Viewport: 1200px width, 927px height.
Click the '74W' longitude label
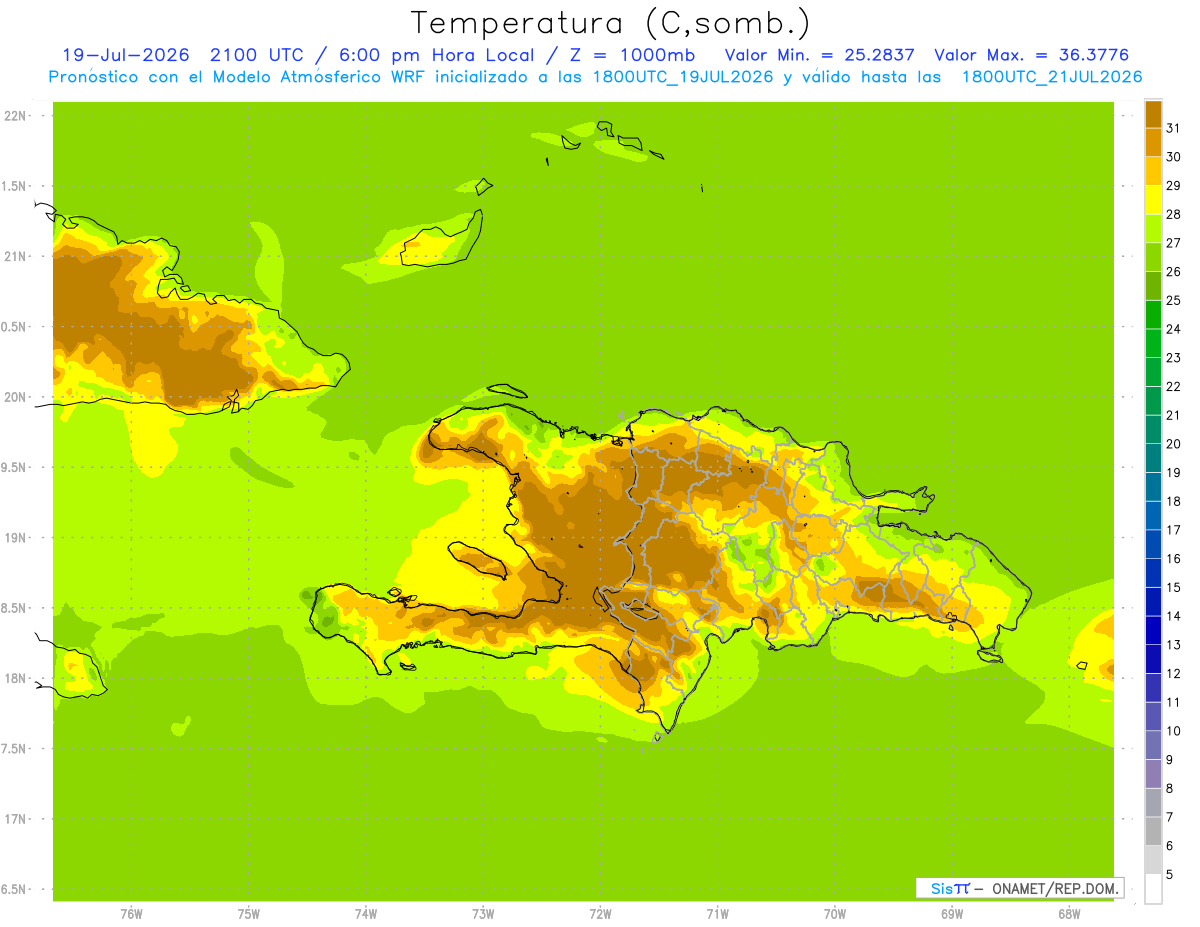tap(366, 914)
